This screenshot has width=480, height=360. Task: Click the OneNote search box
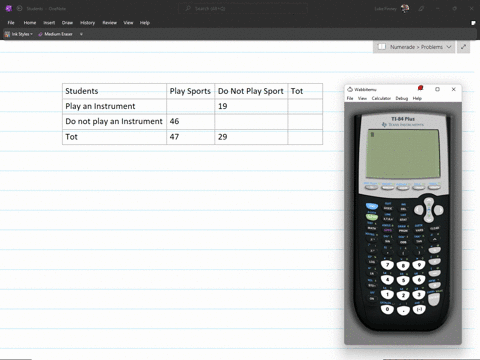243,8
